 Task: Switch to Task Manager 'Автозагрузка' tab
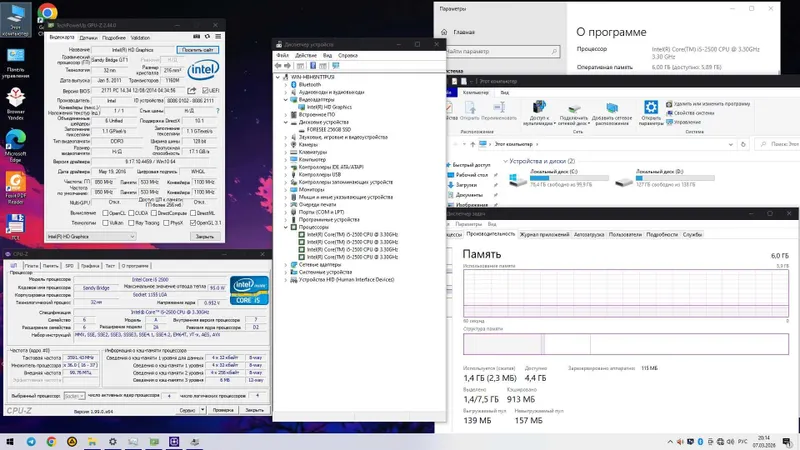click(589, 235)
